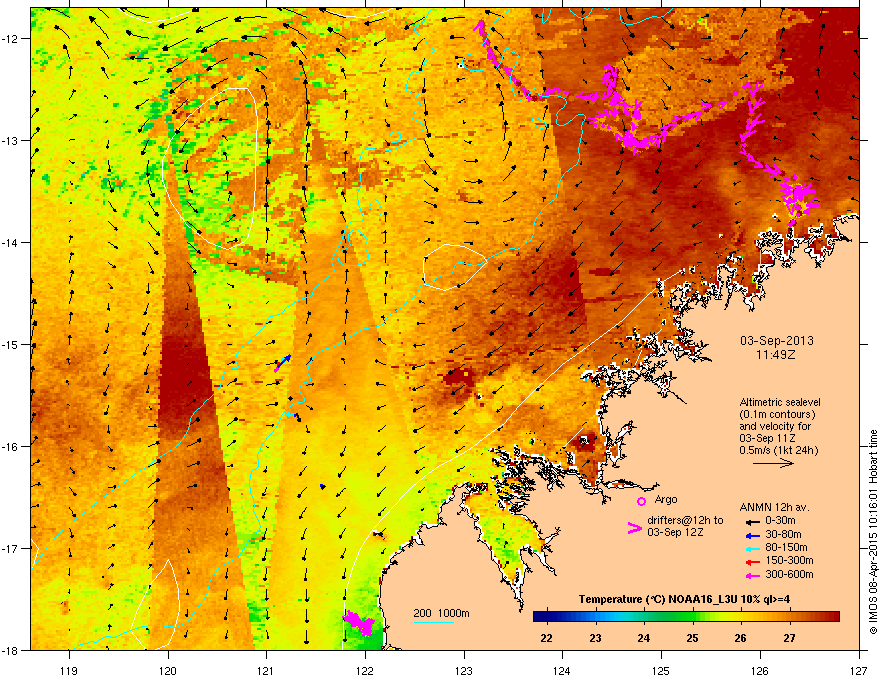Click the longitude axis label '125'

tap(662, 671)
